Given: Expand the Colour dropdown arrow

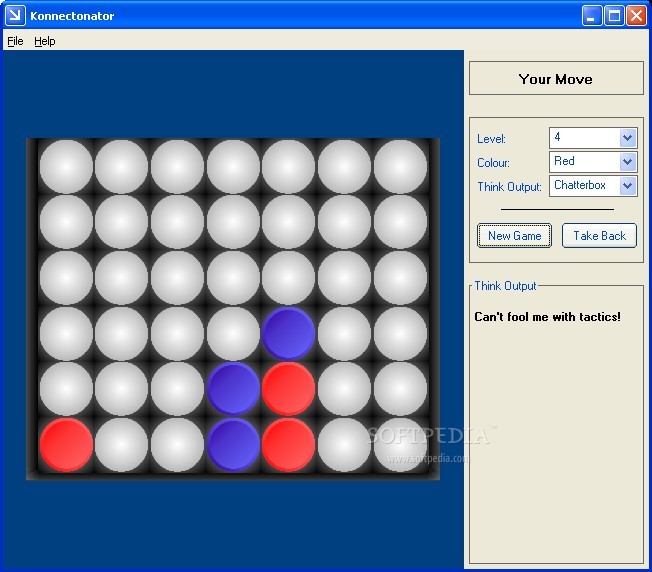Looking at the screenshot, I should click(x=627, y=162).
